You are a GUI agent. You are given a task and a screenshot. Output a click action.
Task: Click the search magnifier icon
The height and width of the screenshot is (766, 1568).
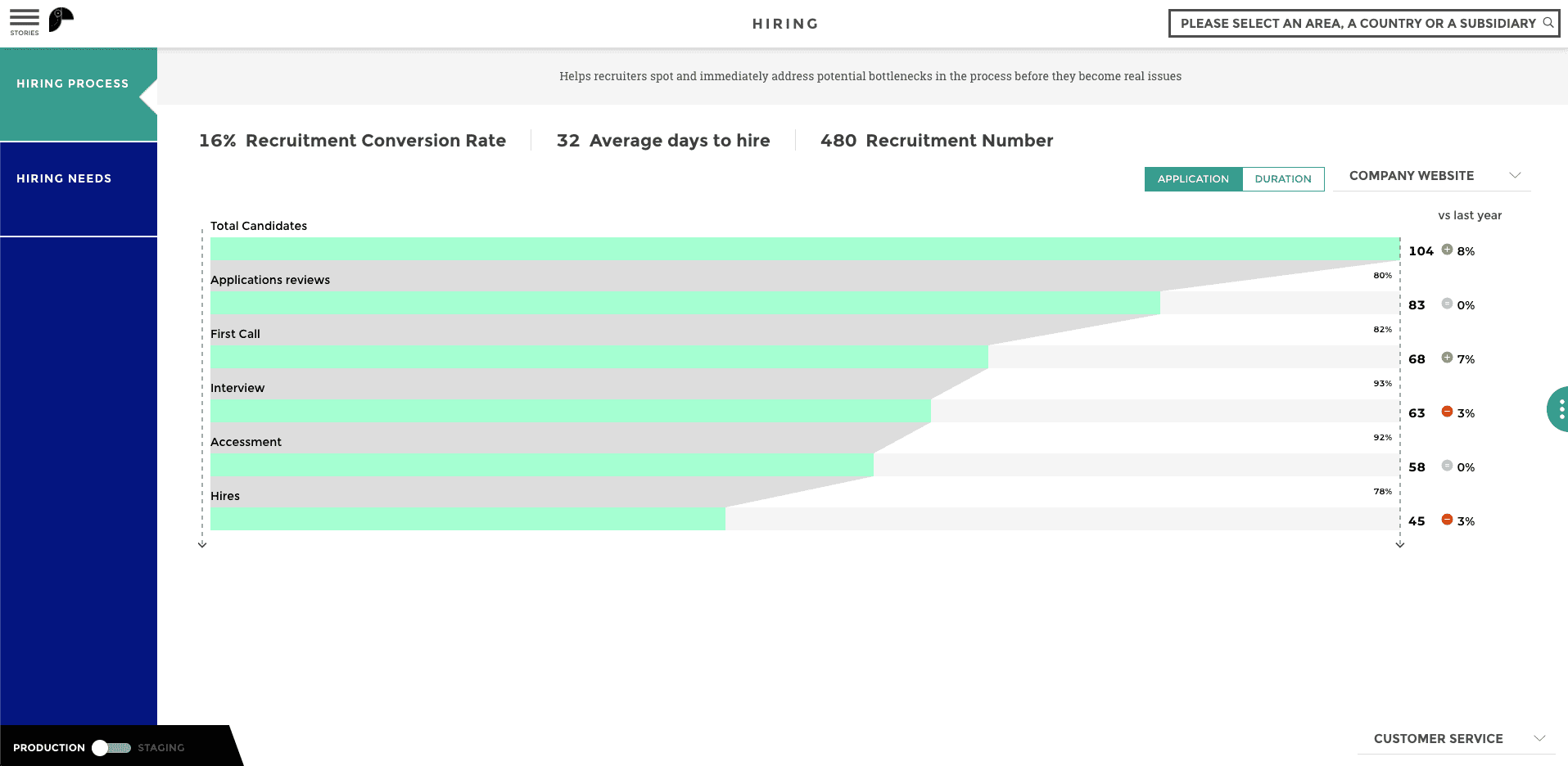click(1548, 23)
